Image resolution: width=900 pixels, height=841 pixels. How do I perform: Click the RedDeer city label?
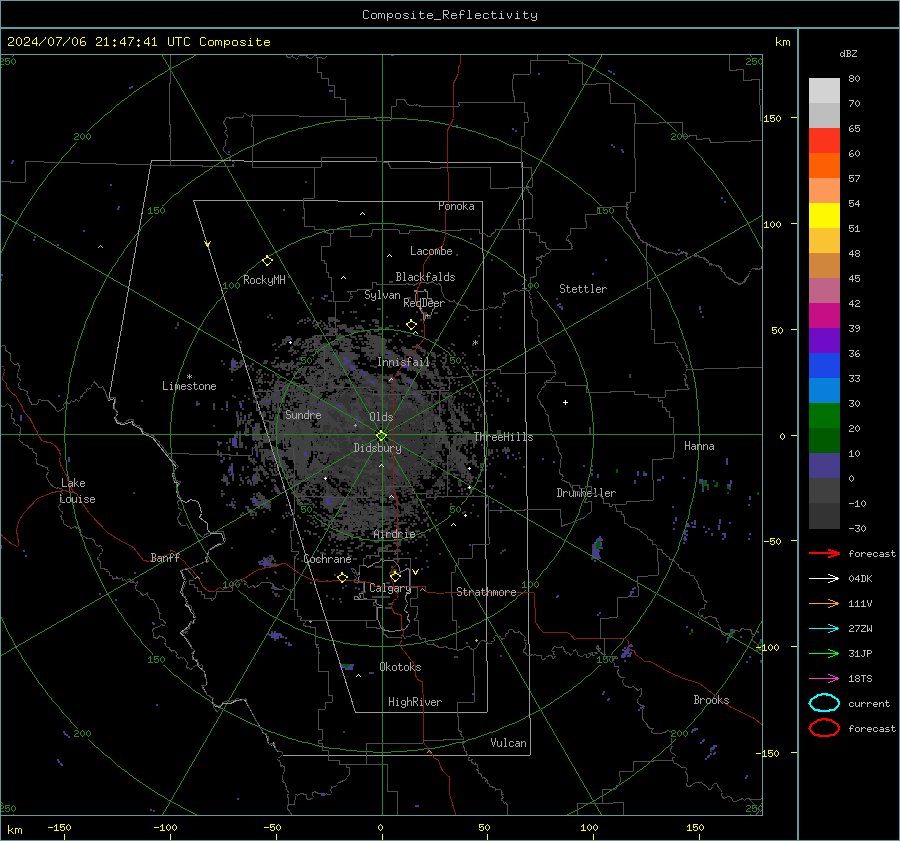coord(424,303)
